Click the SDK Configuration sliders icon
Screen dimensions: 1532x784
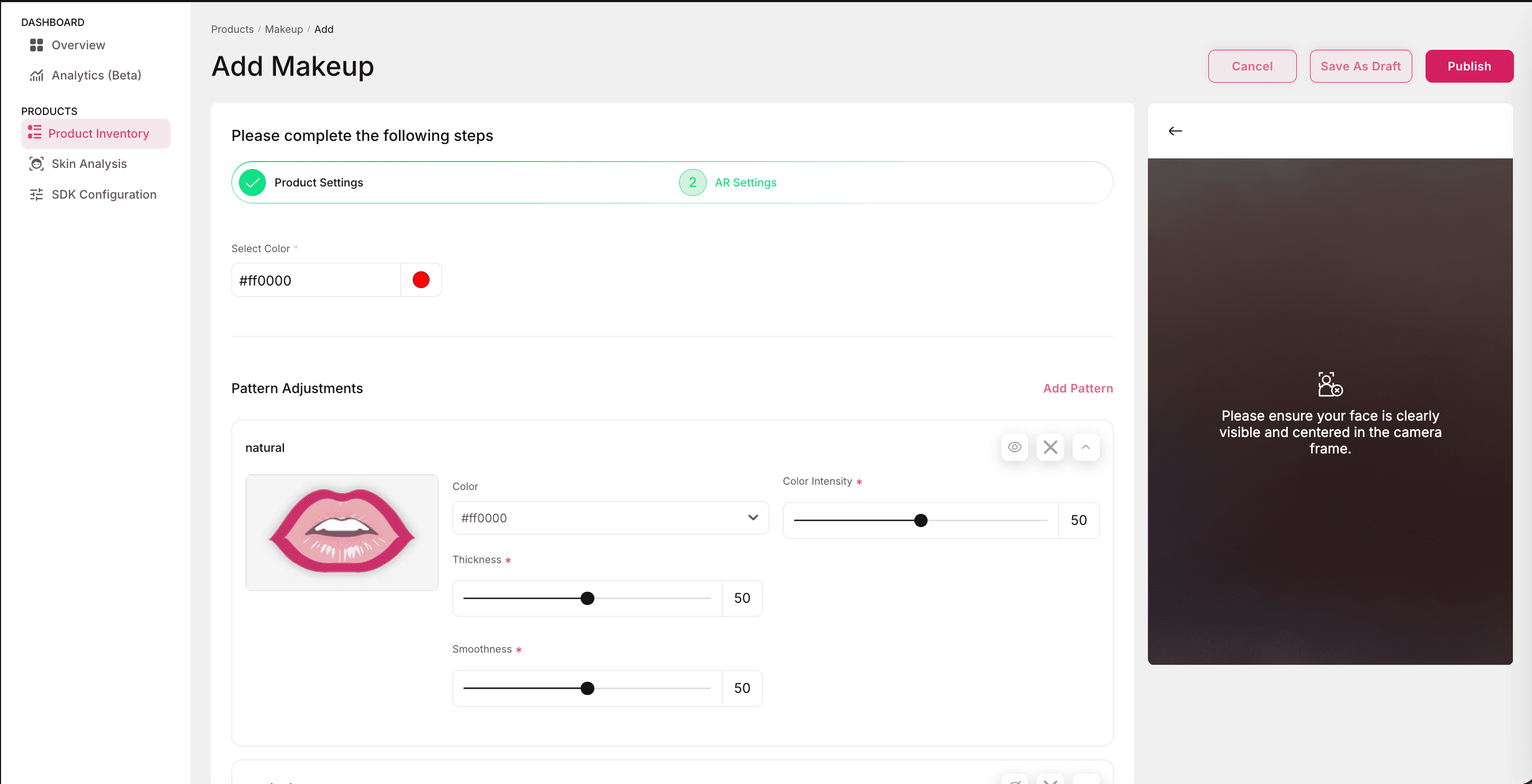(36, 194)
